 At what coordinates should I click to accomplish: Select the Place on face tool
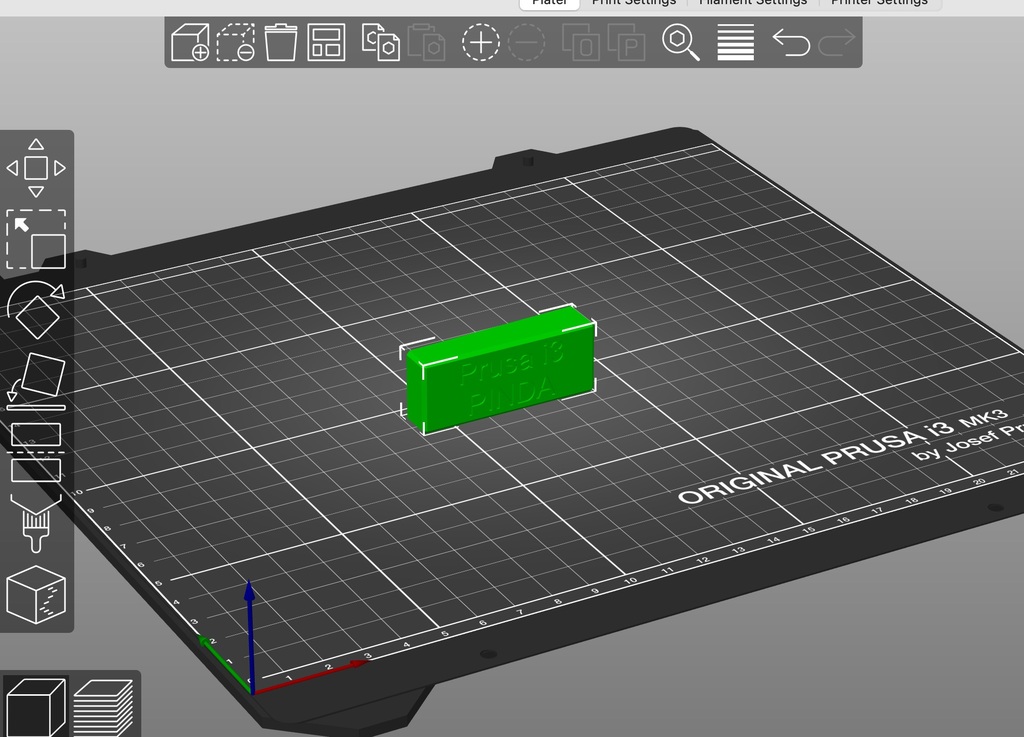(x=36, y=382)
